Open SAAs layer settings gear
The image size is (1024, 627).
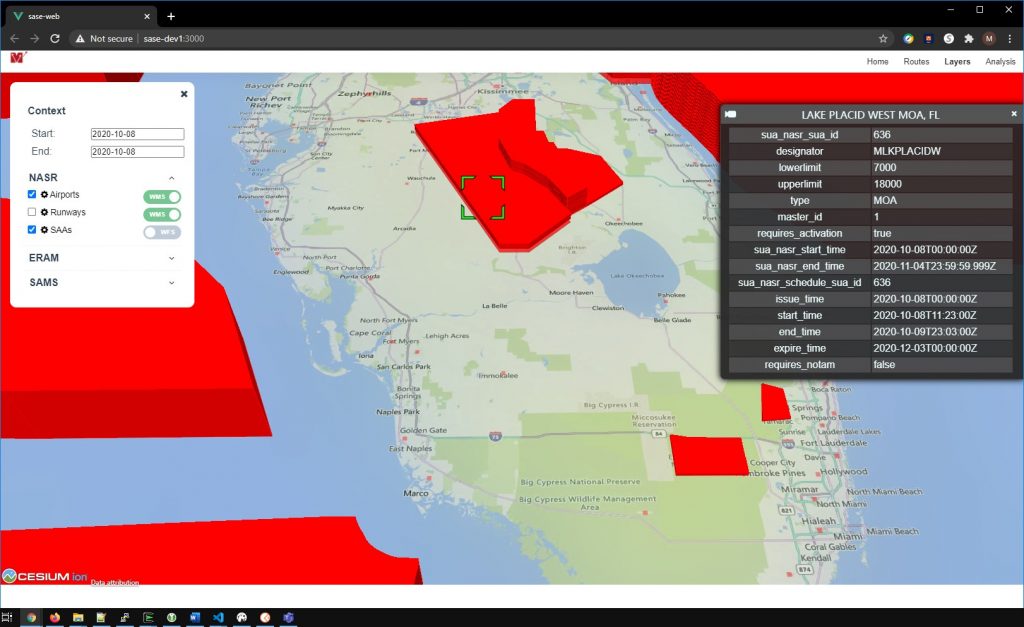44,230
